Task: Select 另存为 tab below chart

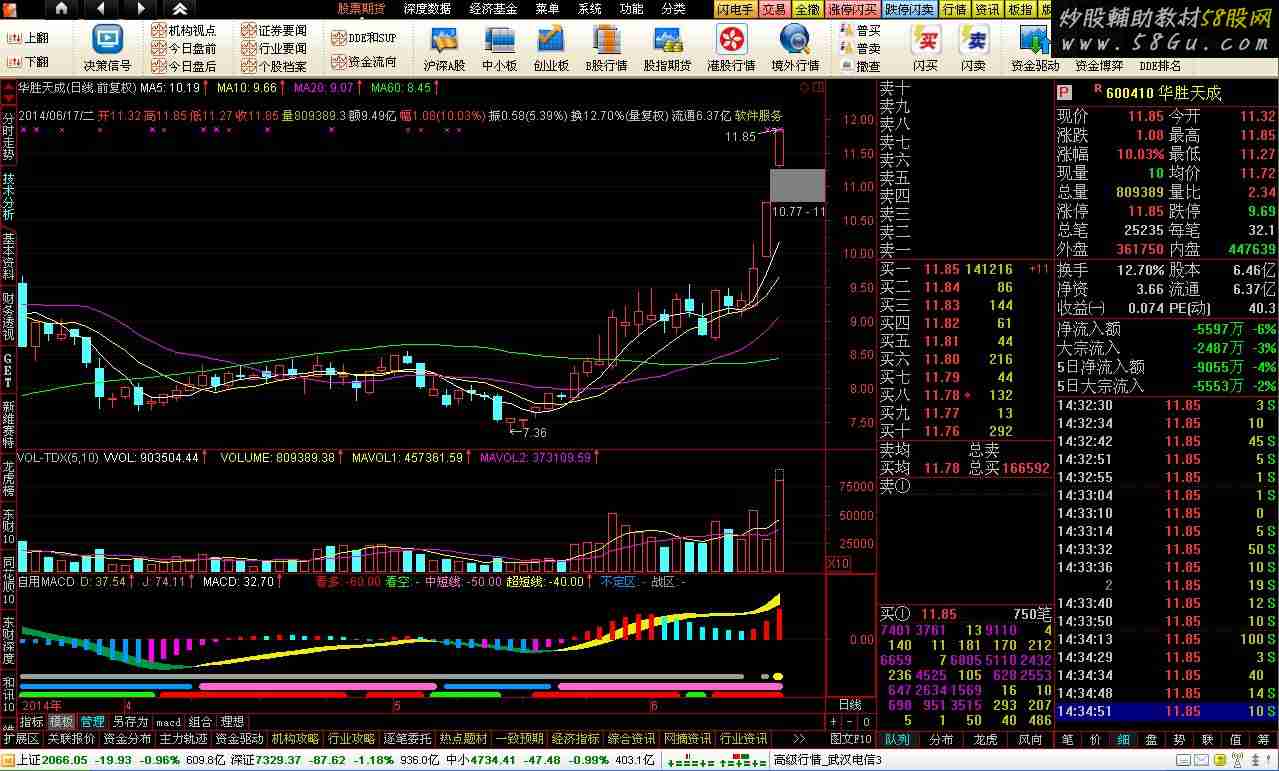Action: click(x=129, y=721)
